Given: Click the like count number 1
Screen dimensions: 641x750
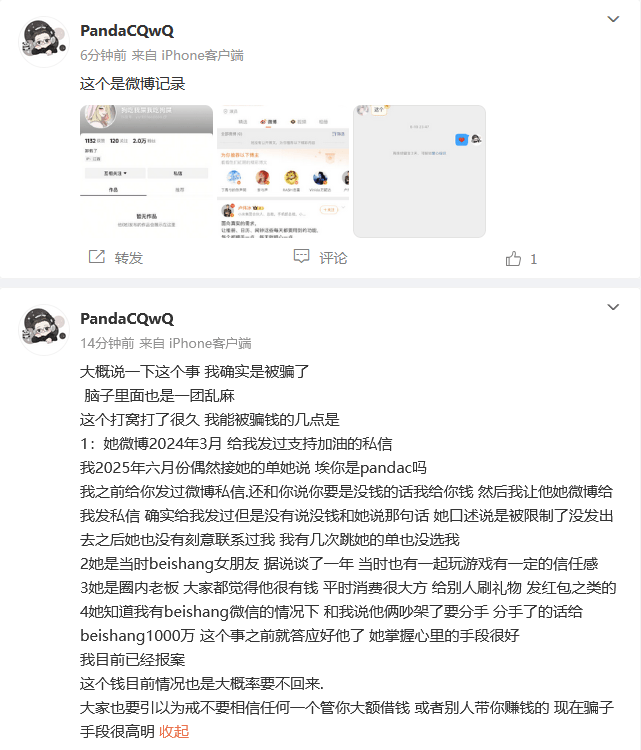Looking at the screenshot, I should click(533, 259).
